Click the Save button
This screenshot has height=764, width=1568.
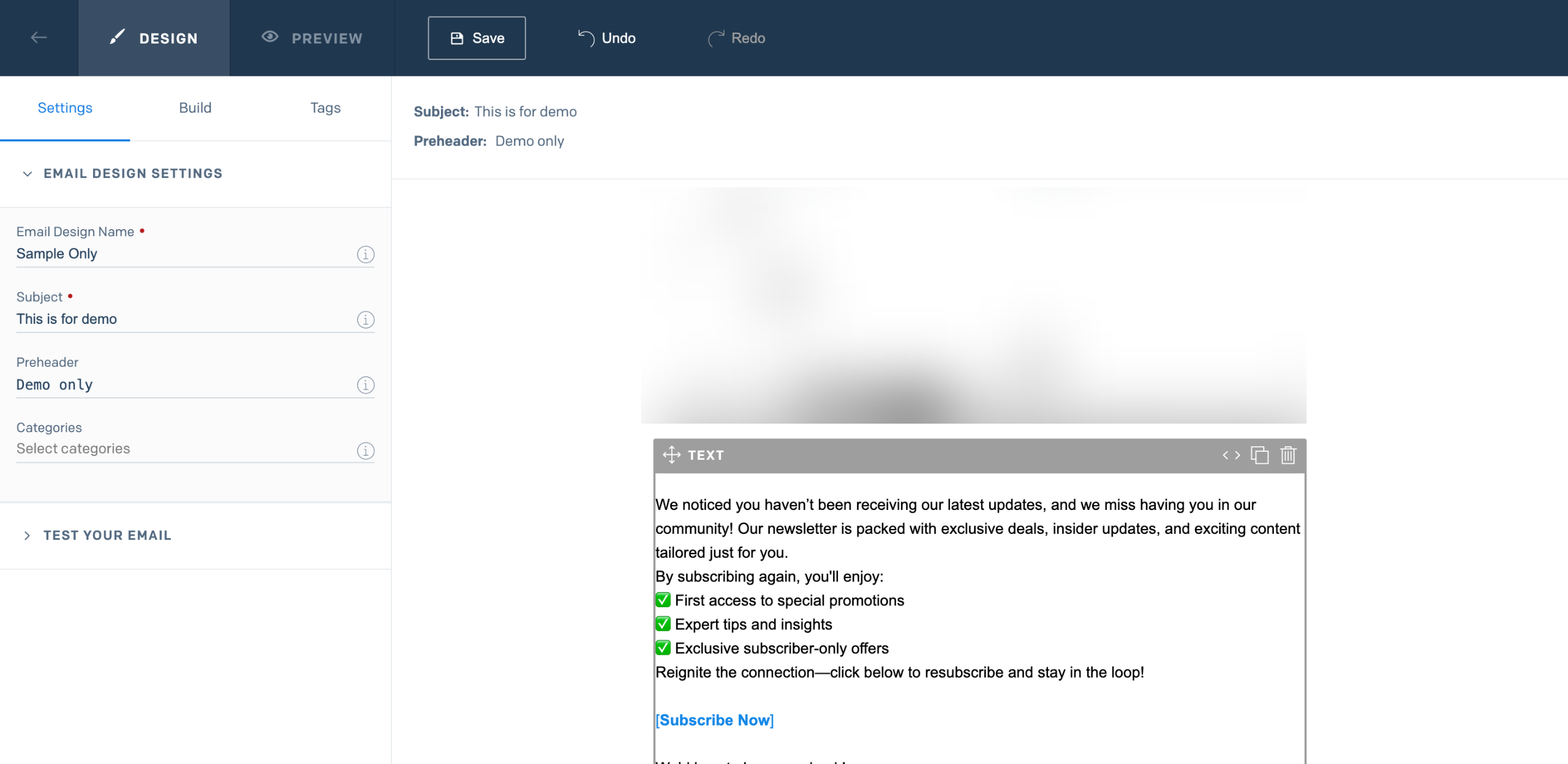click(x=477, y=38)
